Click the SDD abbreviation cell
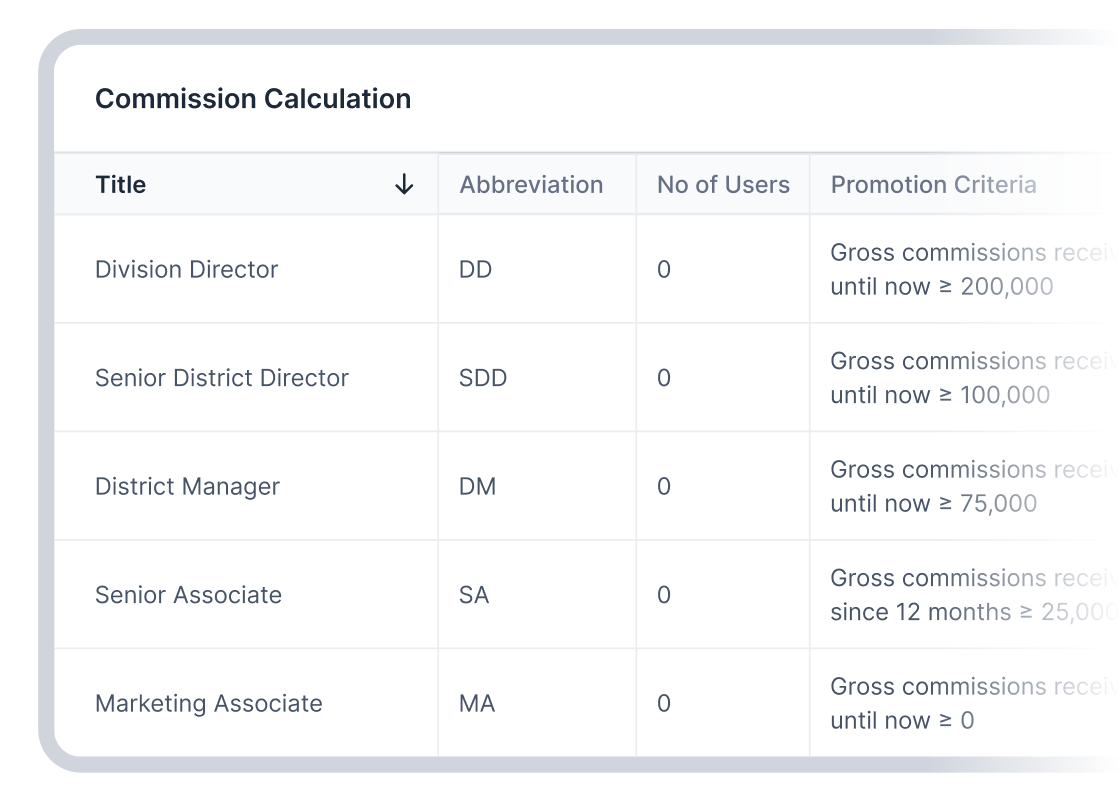 pos(482,378)
